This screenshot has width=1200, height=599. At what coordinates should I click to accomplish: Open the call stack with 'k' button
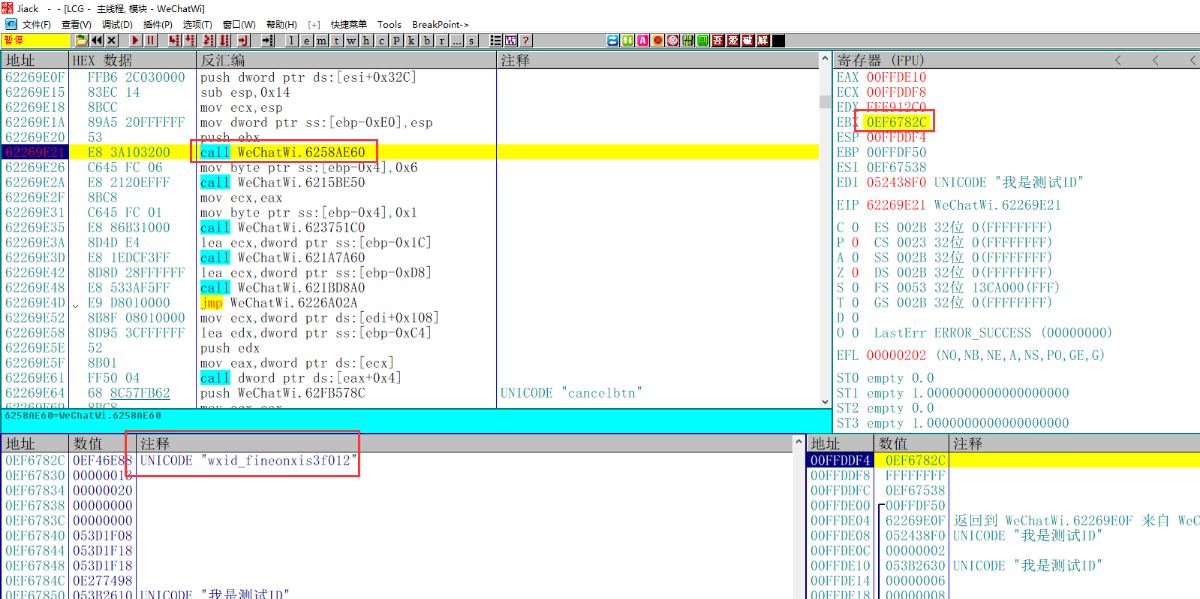click(x=411, y=40)
